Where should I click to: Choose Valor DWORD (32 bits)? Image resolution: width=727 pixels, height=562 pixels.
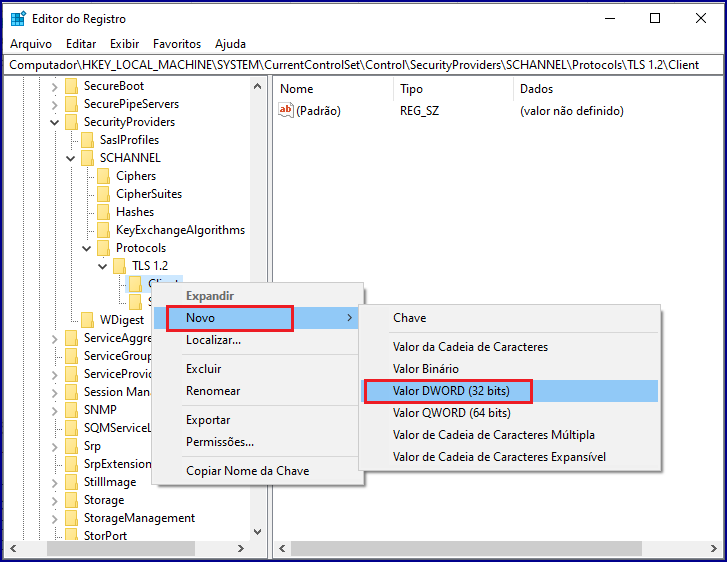click(509, 391)
